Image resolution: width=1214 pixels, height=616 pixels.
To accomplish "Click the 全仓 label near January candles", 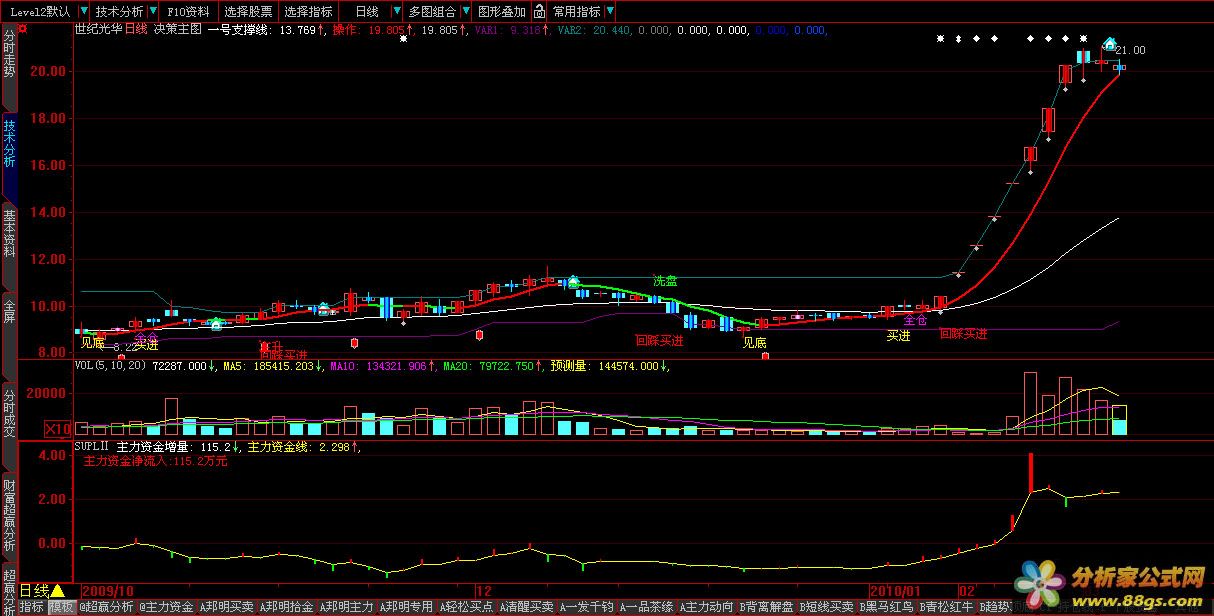I will (x=915, y=320).
